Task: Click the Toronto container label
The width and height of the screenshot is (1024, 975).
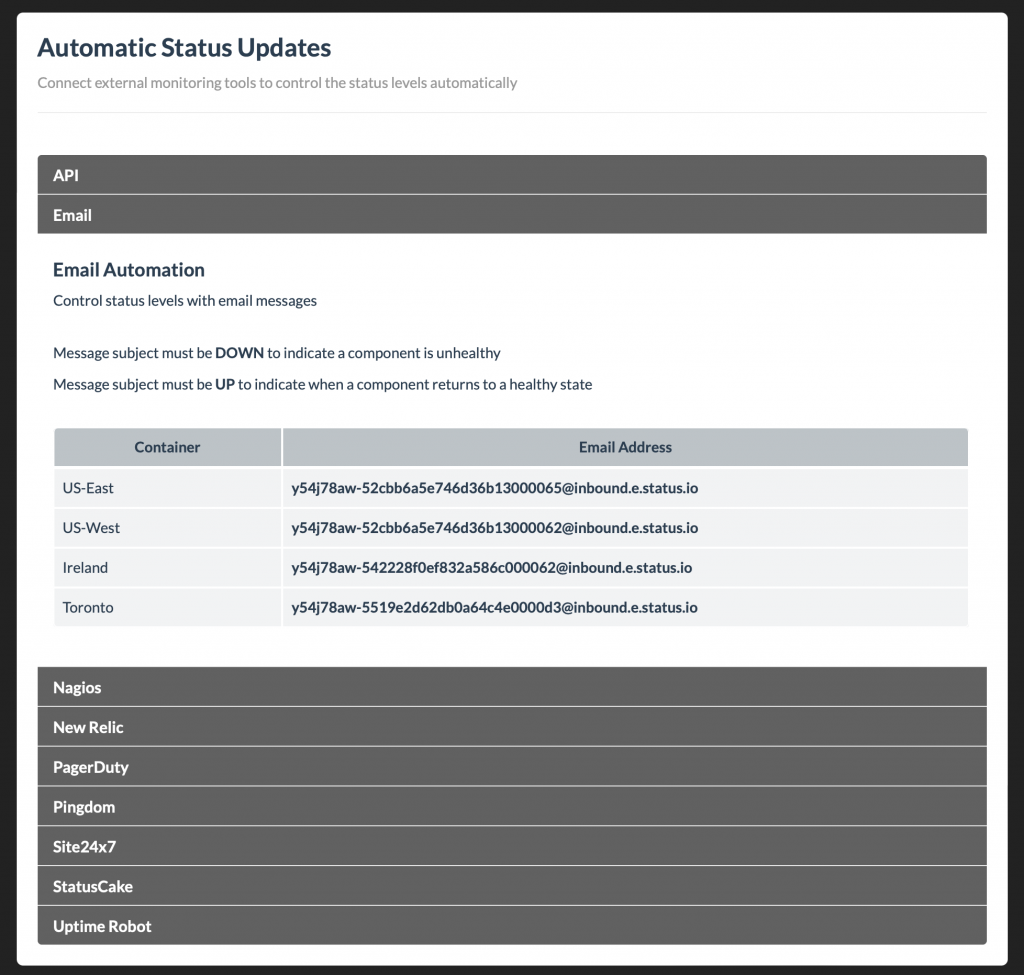Action: (87, 607)
